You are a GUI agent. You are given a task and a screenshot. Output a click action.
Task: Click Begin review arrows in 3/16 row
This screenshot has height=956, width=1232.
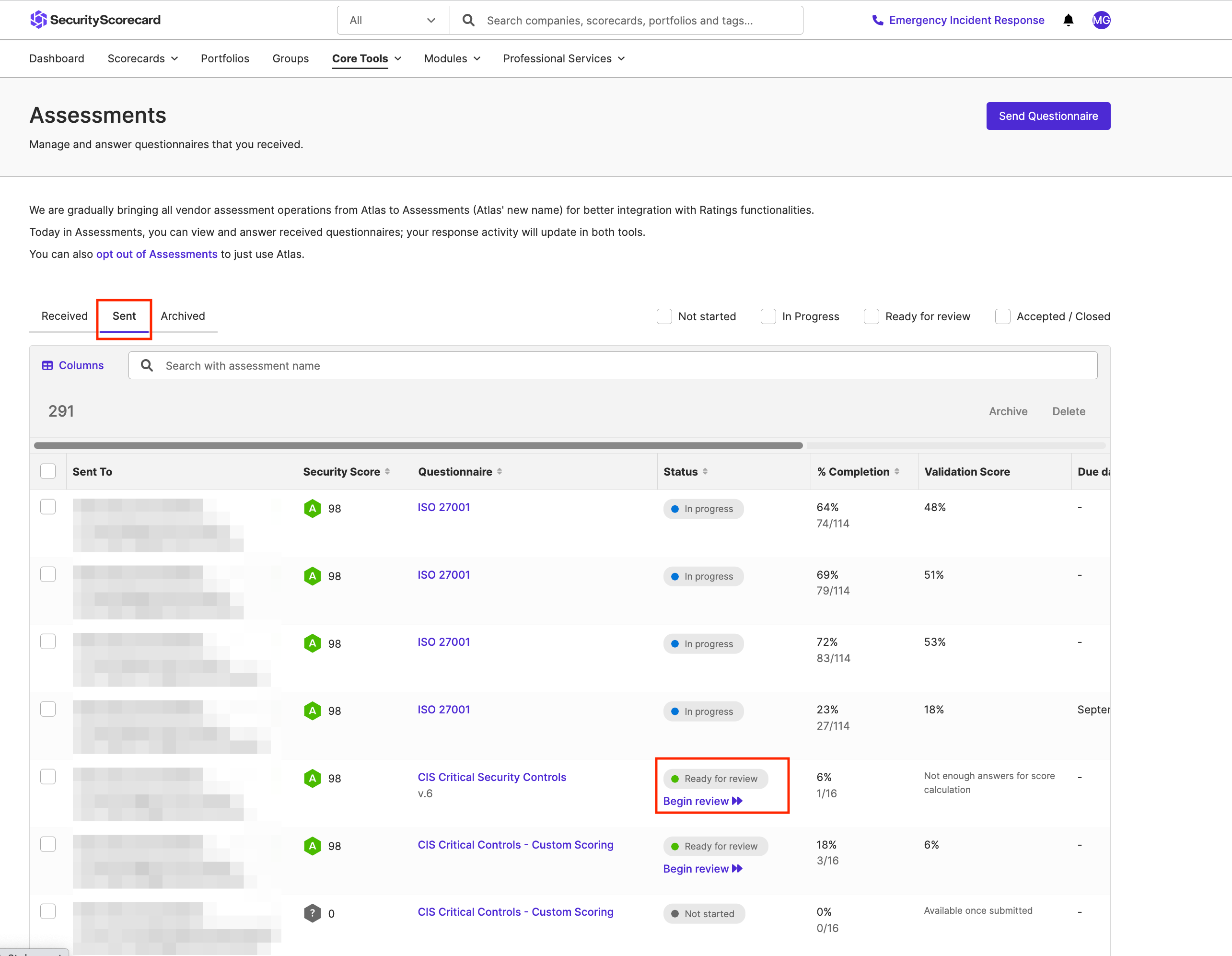pyautogui.click(x=737, y=869)
